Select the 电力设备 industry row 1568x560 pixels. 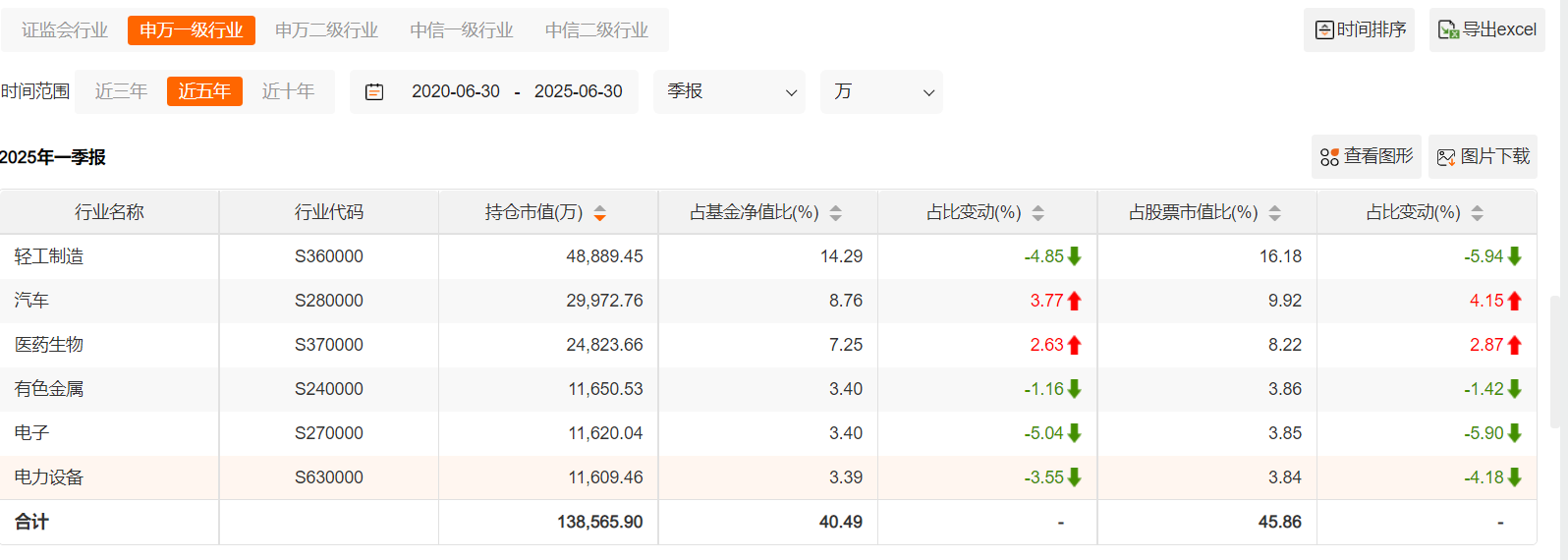tap(767, 477)
